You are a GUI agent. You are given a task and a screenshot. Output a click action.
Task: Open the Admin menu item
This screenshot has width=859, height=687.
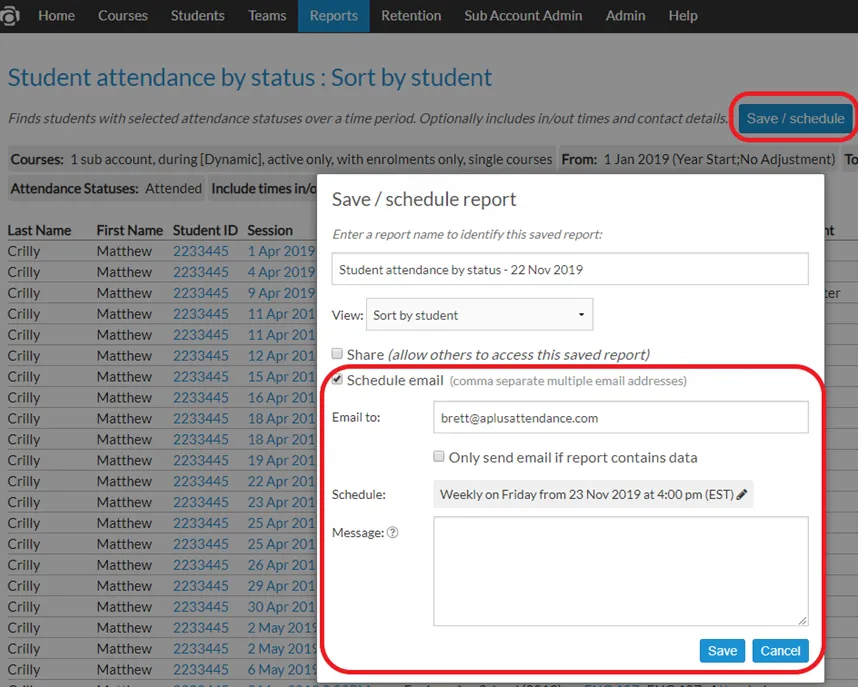[625, 16]
